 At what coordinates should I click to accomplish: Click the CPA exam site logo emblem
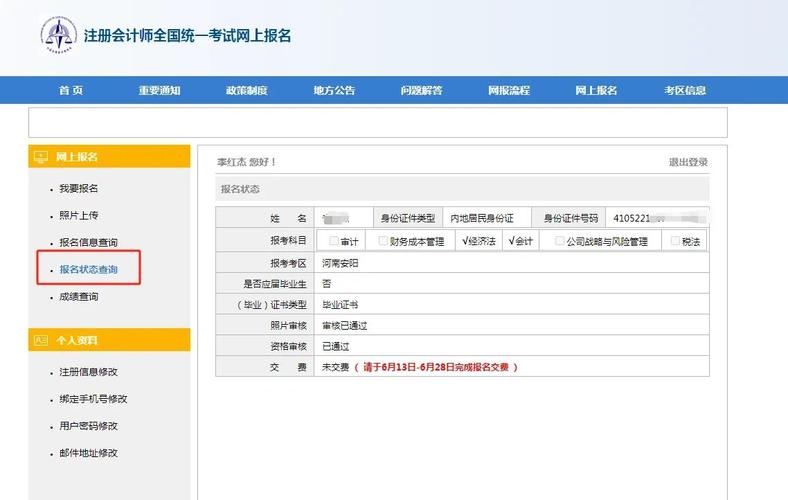(x=59, y=35)
